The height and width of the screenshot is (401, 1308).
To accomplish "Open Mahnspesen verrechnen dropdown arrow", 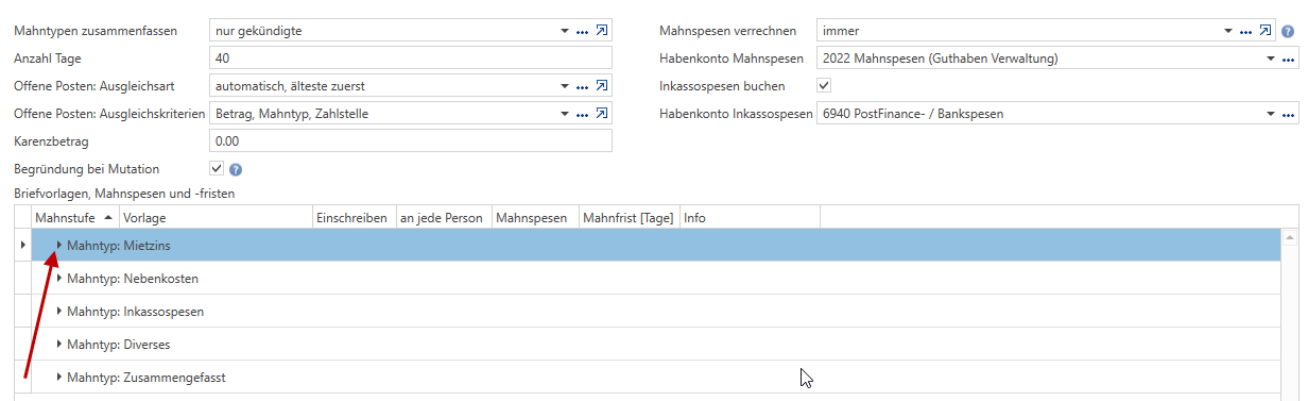I will pos(1229,31).
